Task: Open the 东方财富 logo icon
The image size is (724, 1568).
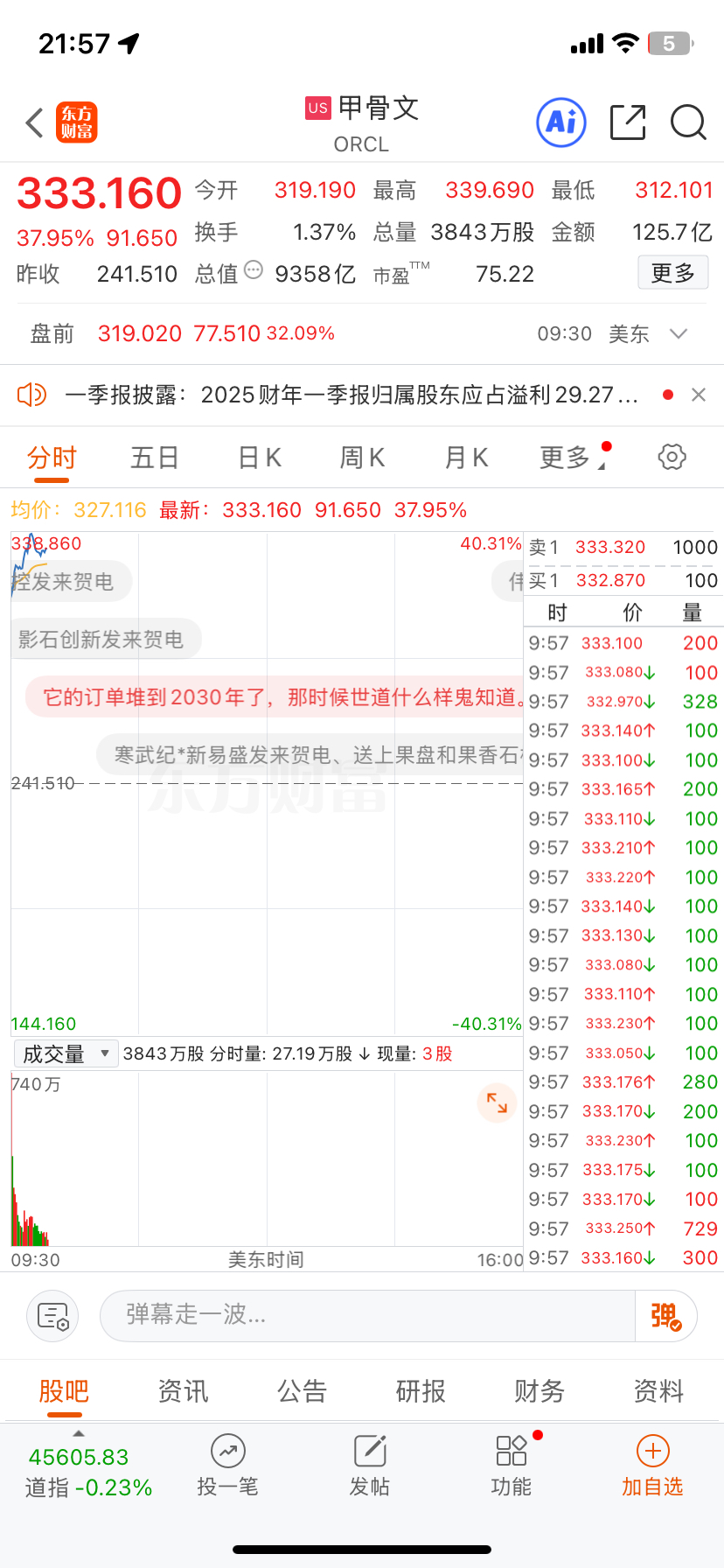Action: pyautogui.click(x=77, y=122)
